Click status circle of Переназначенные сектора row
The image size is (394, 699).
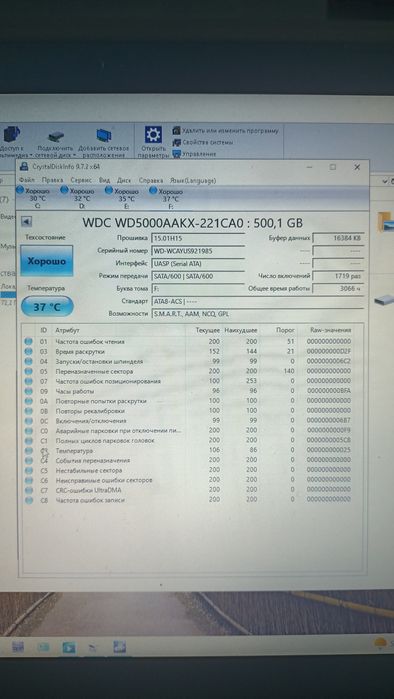29,371
